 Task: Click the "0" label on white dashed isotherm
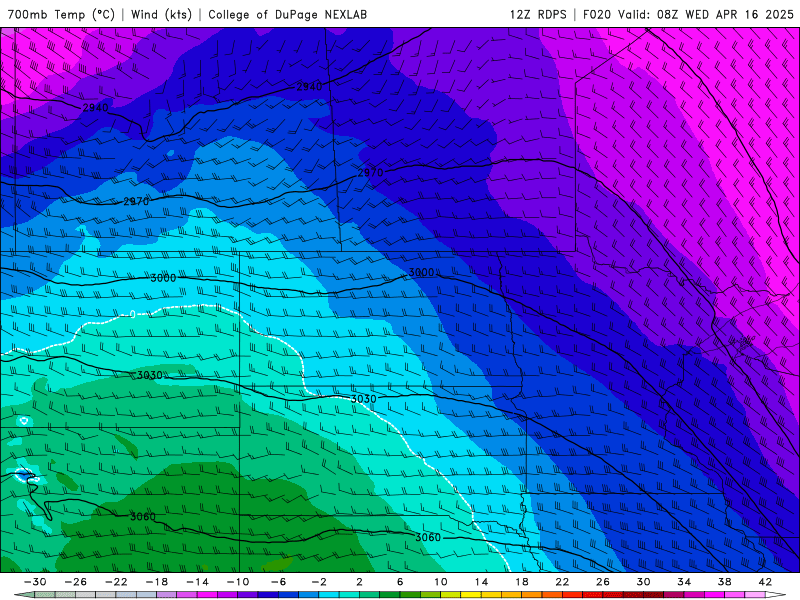coord(133,314)
